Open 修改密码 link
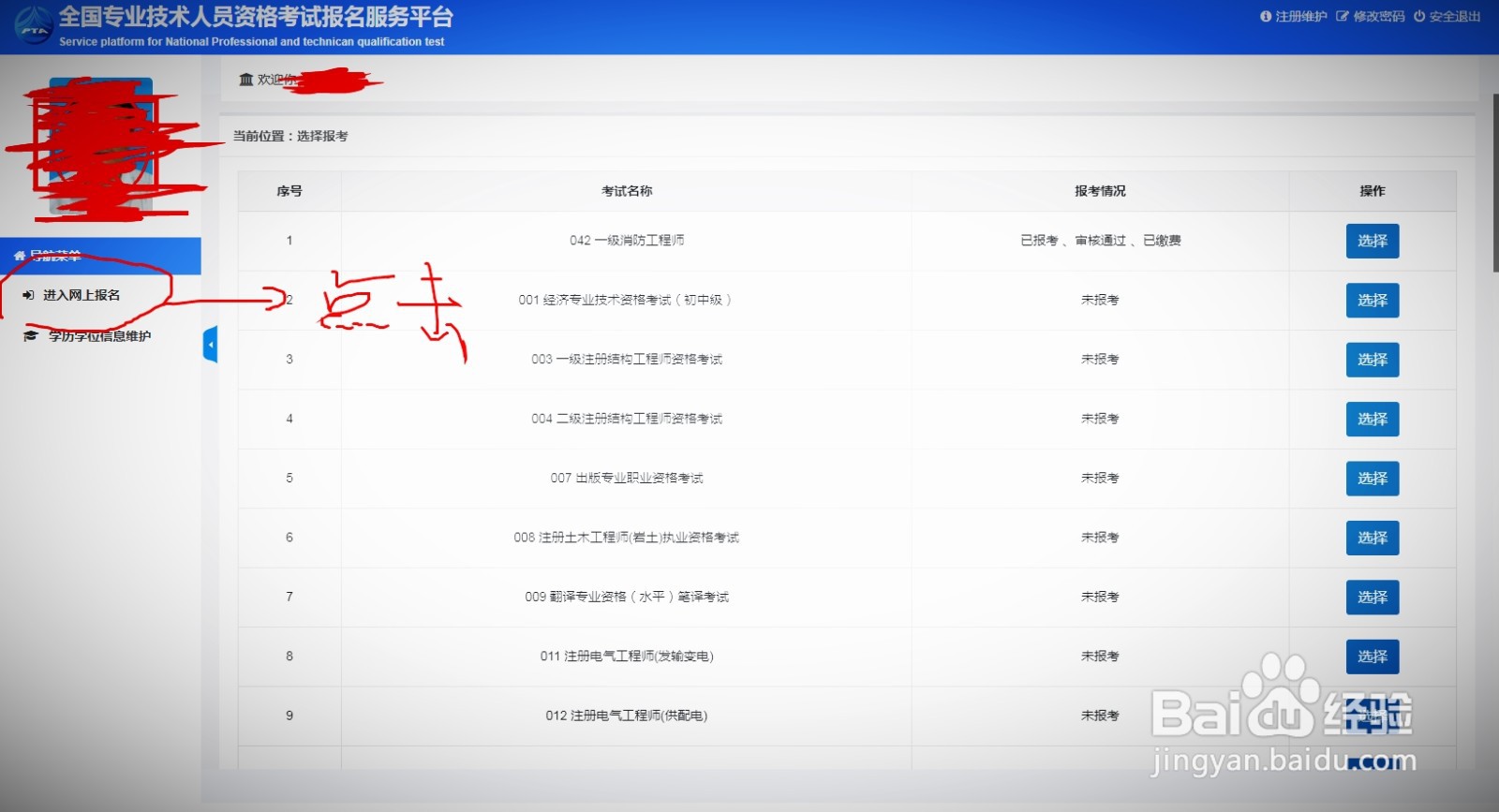The height and width of the screenshot is (812, 1499). pos(1371,16)
